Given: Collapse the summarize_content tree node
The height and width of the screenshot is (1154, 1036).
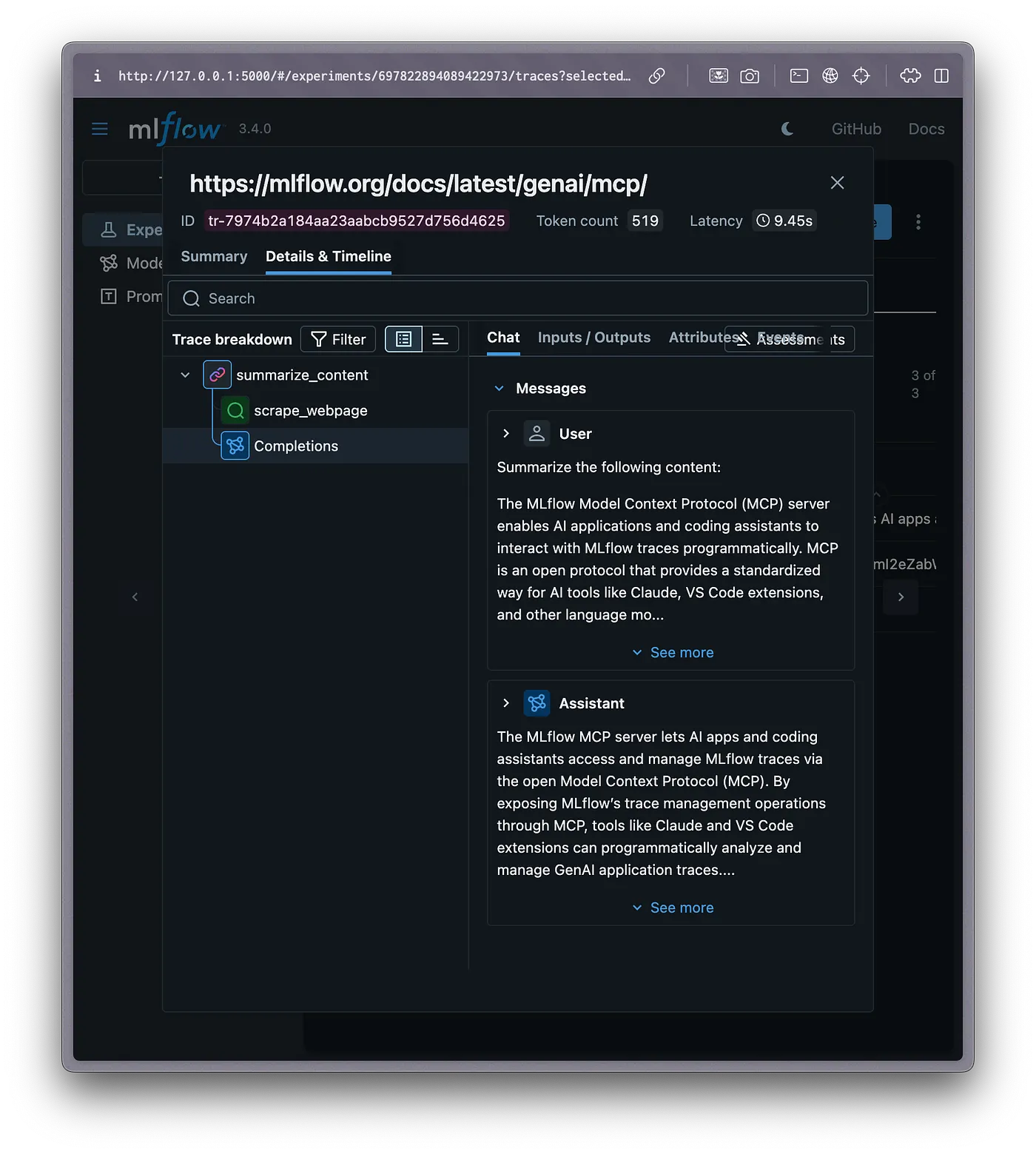Looking at the screenshot, I should pos(185,375).
